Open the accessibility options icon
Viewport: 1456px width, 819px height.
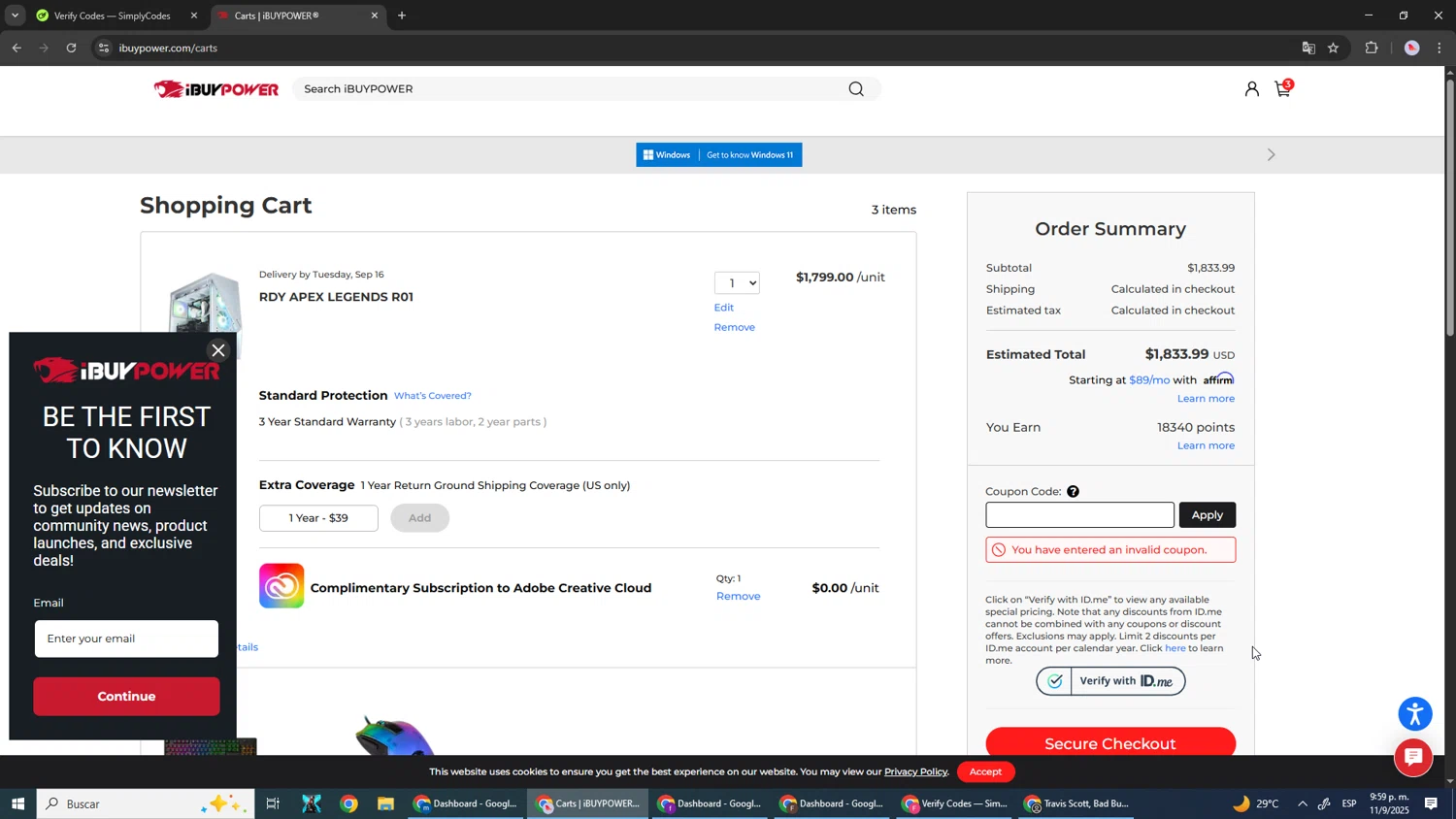coord(1415,713)
